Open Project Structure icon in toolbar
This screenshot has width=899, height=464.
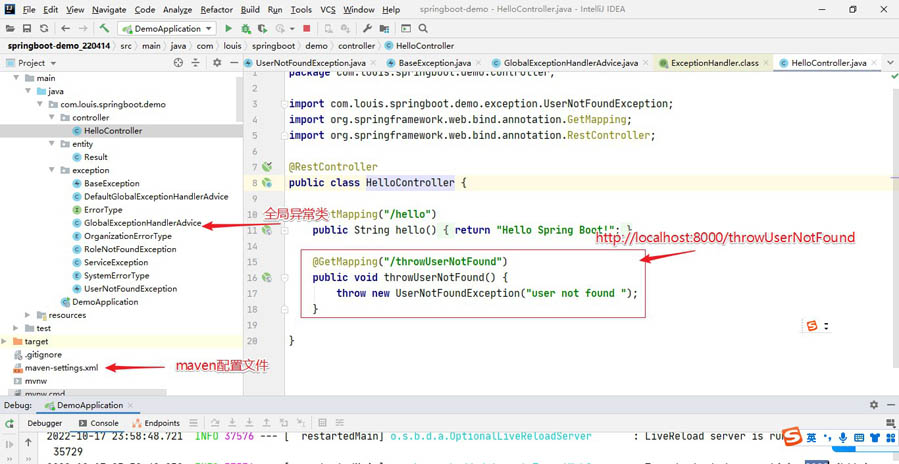point(384,28)
